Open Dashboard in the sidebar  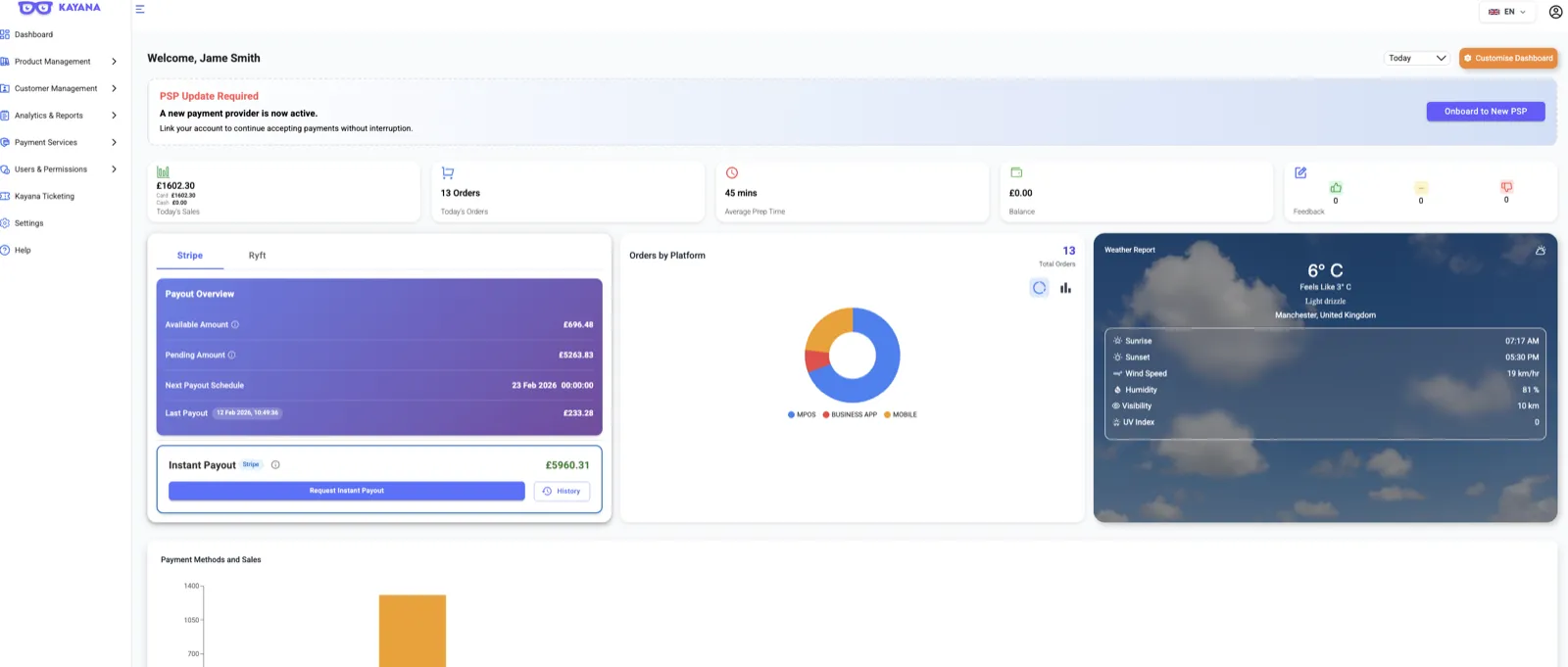(33, 34)
